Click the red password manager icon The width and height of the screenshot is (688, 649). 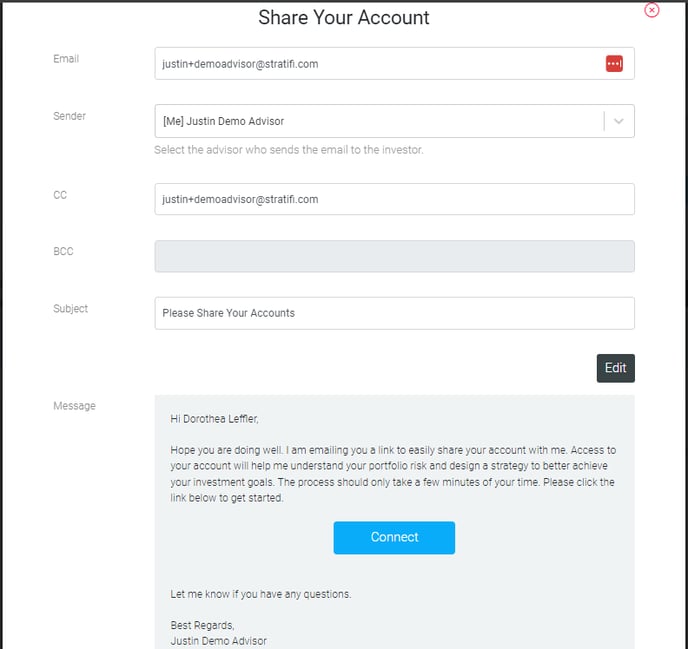(x=614, y=64)
